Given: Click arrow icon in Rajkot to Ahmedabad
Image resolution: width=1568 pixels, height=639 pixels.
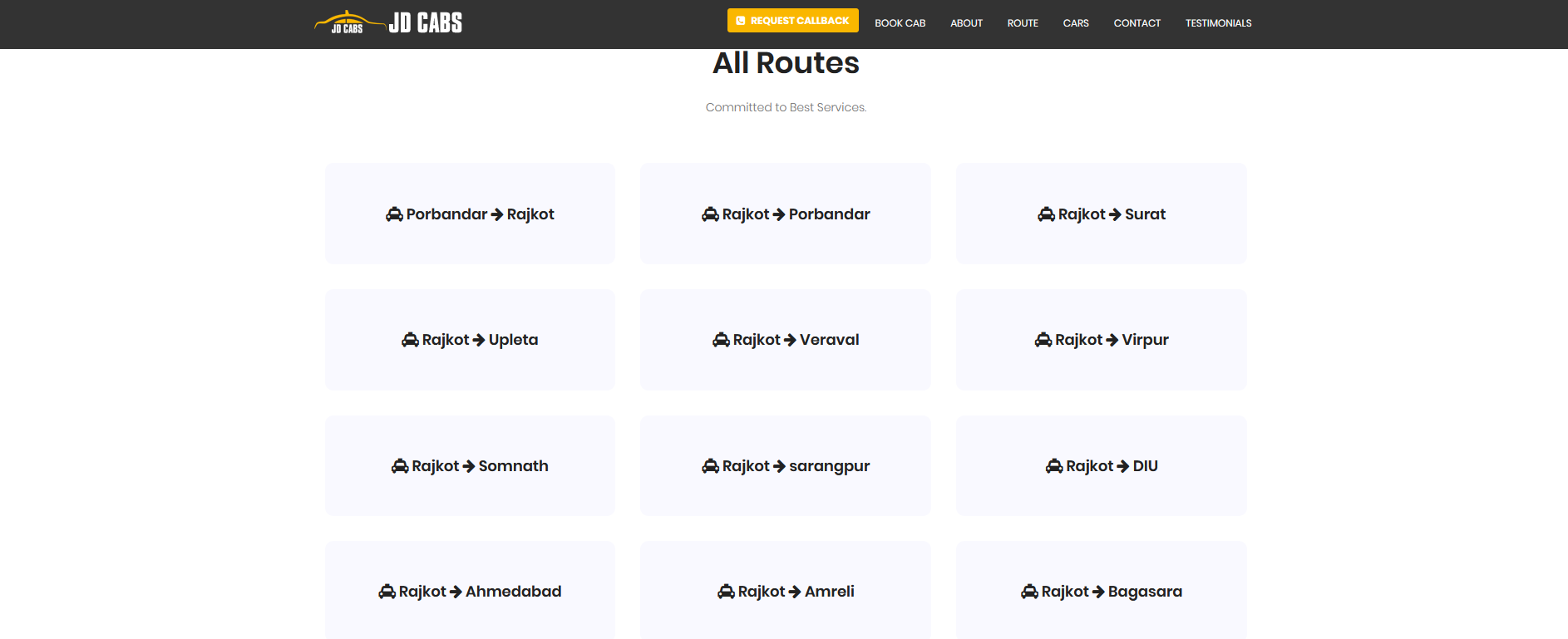Looking at the screenshot, I should click(x=456, y=592).
